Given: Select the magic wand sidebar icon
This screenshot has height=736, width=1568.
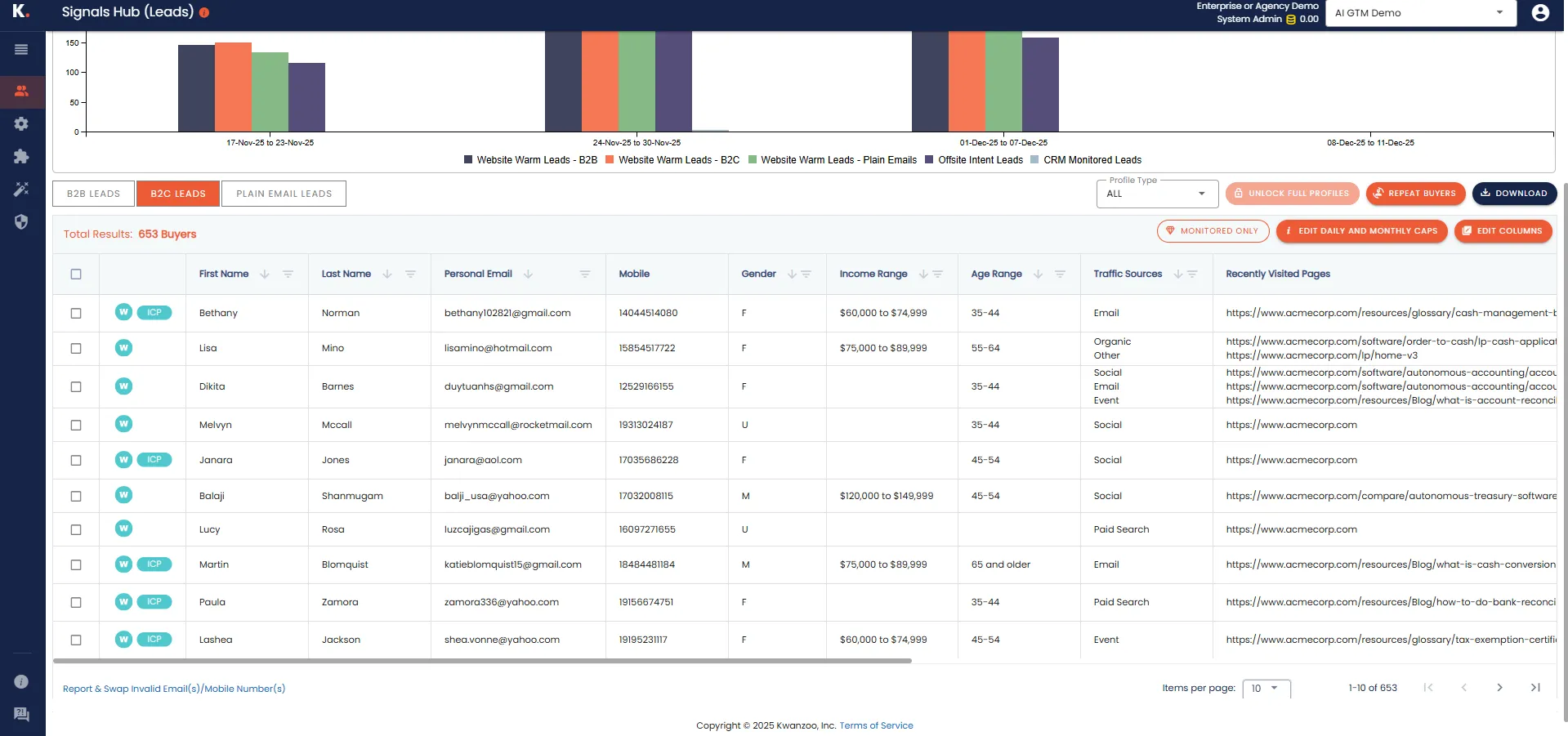Looking at the screenshot, I should pos(22,190).
